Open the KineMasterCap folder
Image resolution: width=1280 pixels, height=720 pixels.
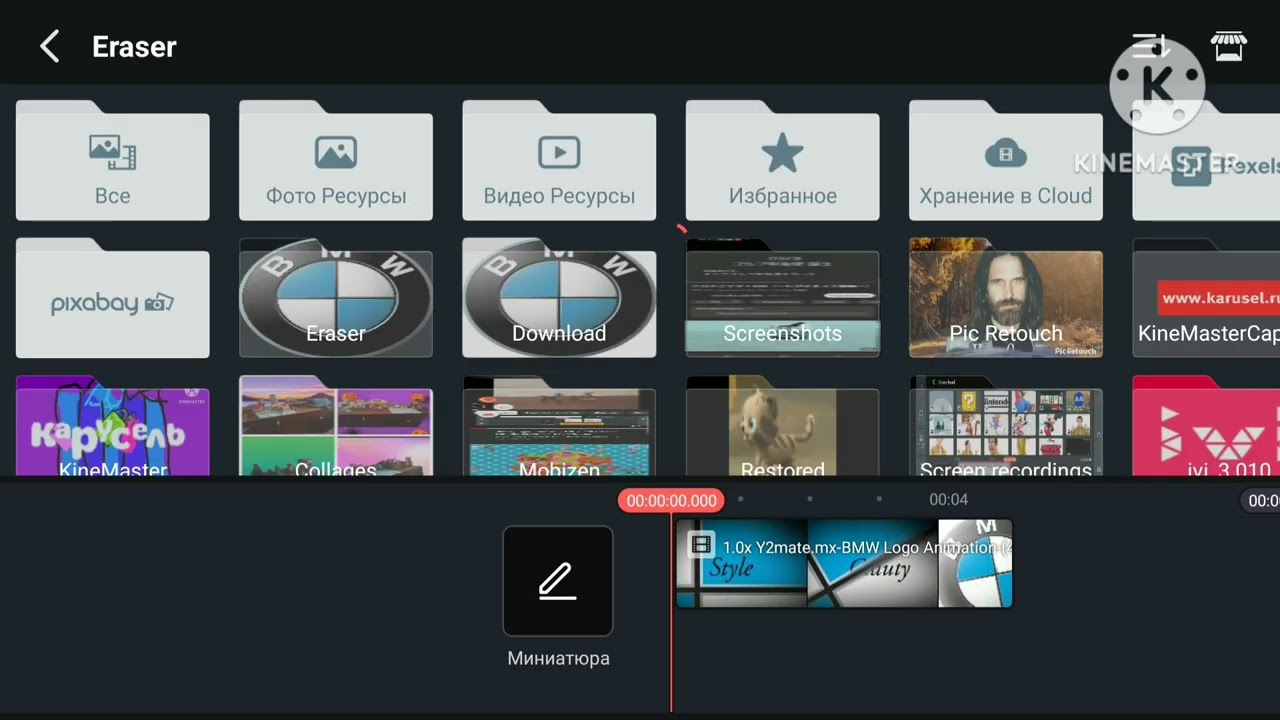click(1206, 298)
